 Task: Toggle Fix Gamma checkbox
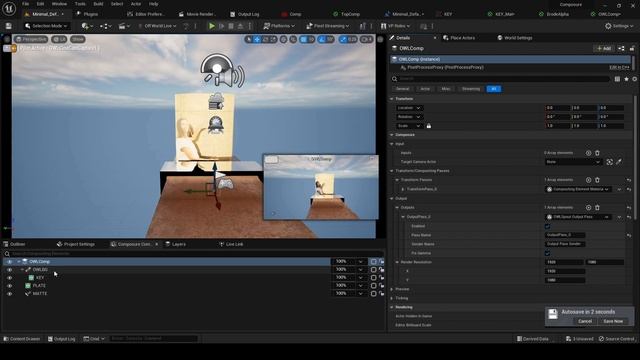(x=547, y=253)
